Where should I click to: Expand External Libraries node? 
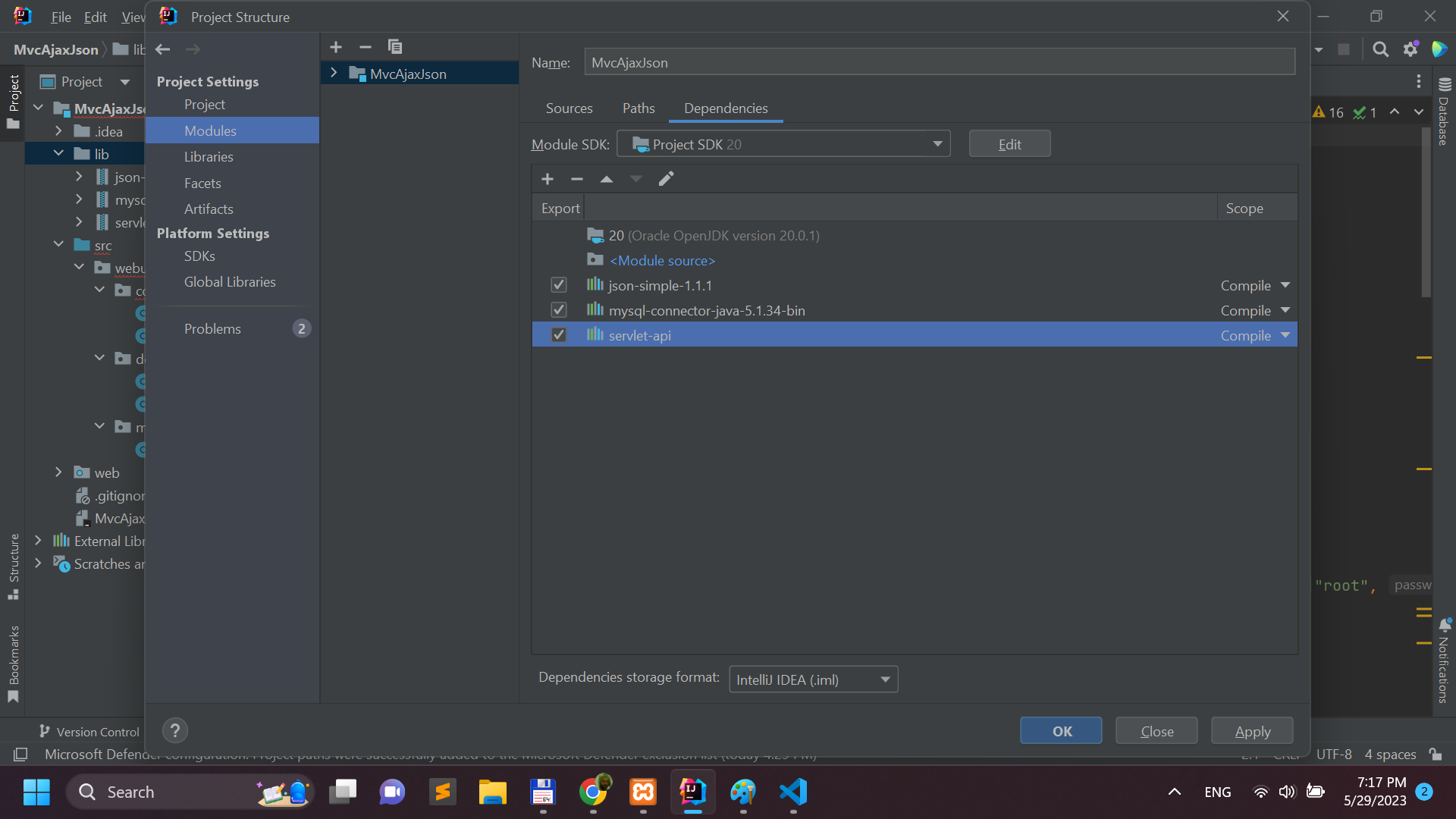click(38, 541)
